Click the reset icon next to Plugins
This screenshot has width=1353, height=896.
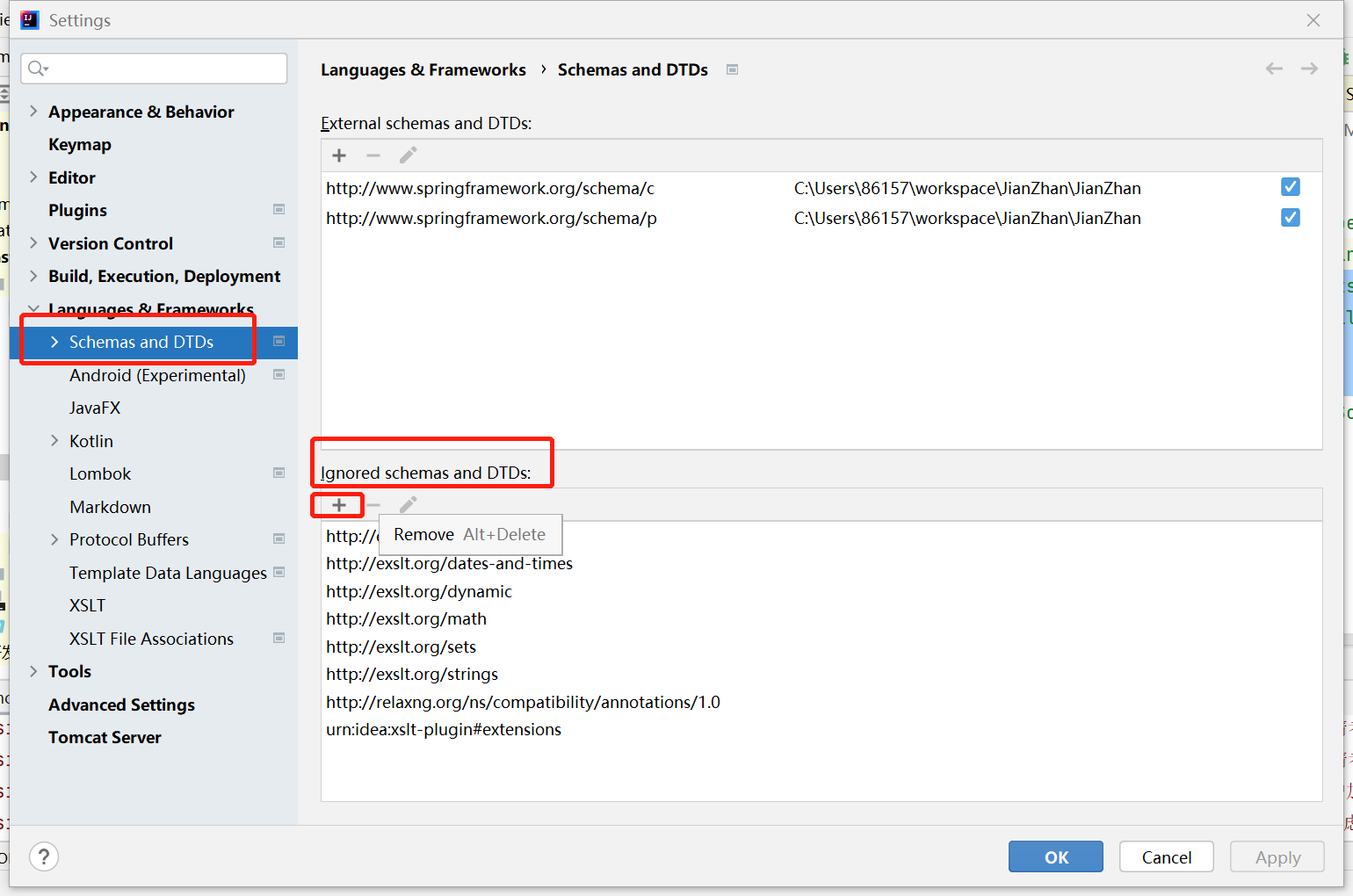click(279, 210)
